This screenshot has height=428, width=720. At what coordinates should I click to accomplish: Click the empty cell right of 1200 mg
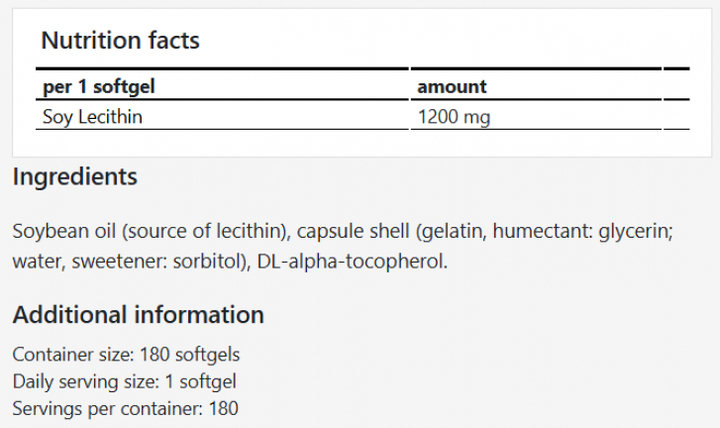676,117
